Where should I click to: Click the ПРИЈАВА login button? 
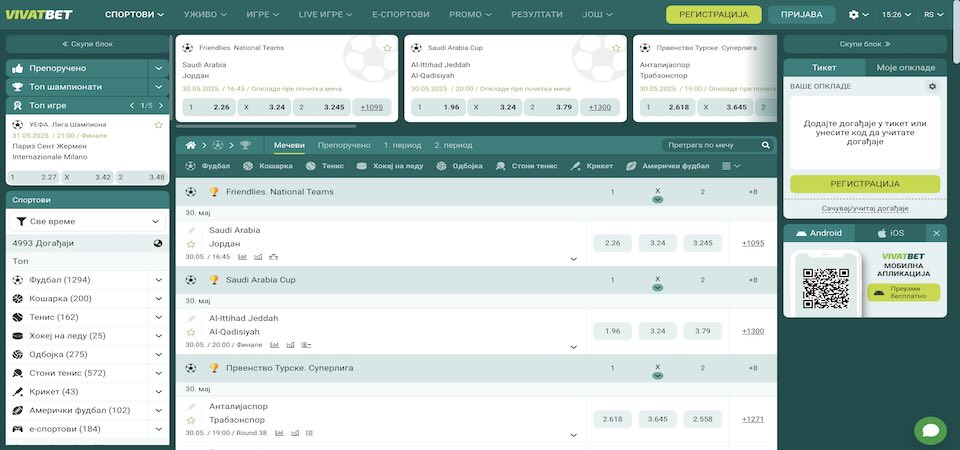801,15
